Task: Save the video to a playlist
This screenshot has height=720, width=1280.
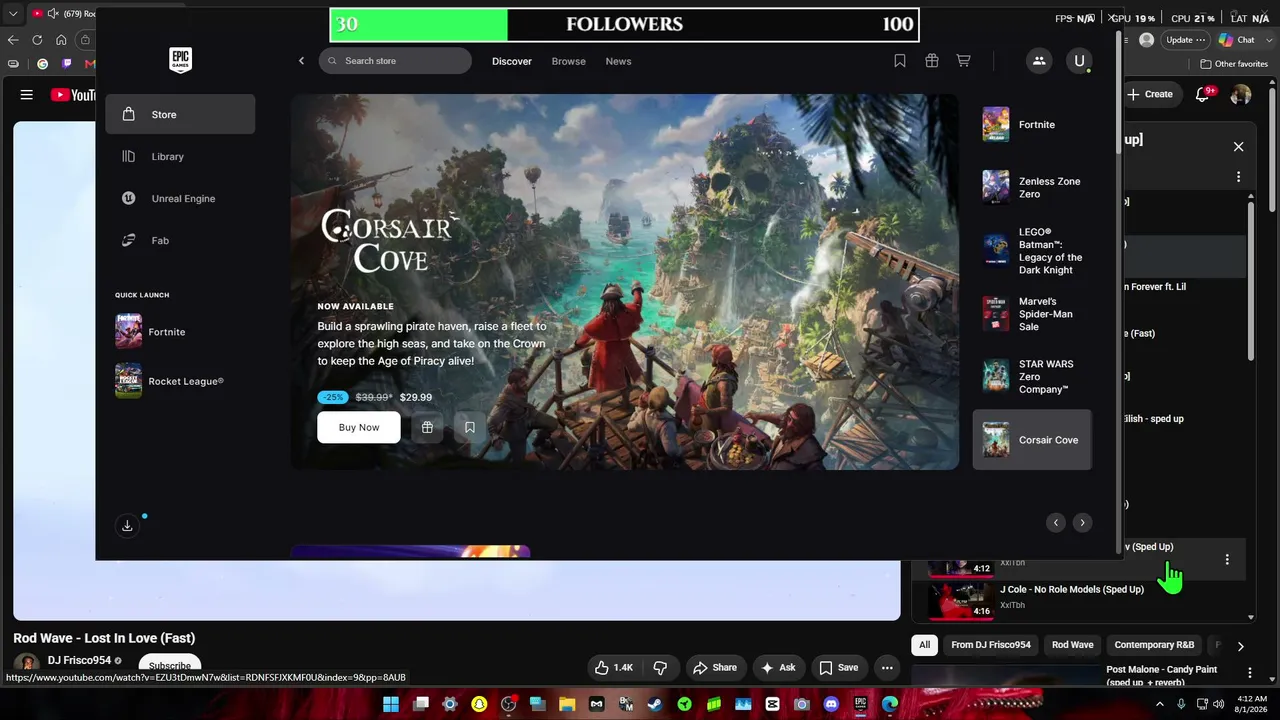Action: click(839, 668)
